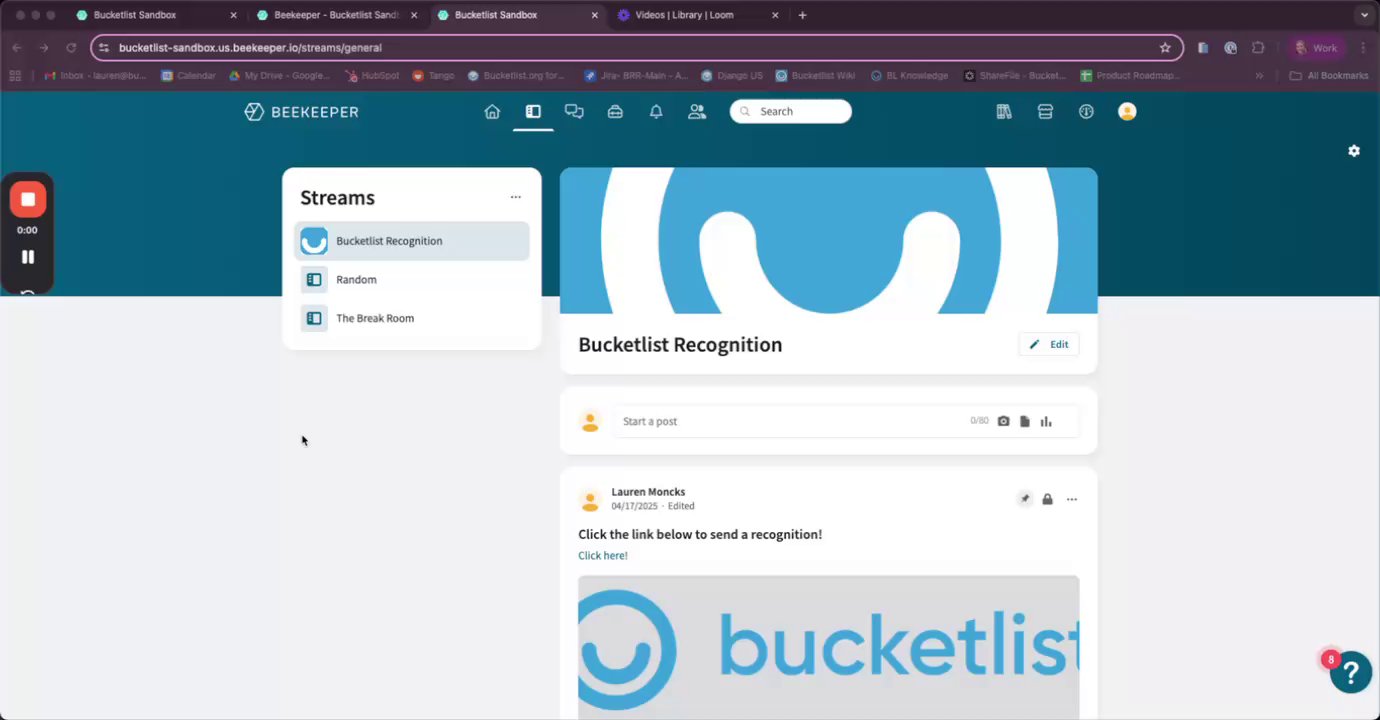This screenshot has width=1380, height=720.
Task: Click the lock icon on Lauren's post
Action: pyautogui.click(x=1047, y=499)
